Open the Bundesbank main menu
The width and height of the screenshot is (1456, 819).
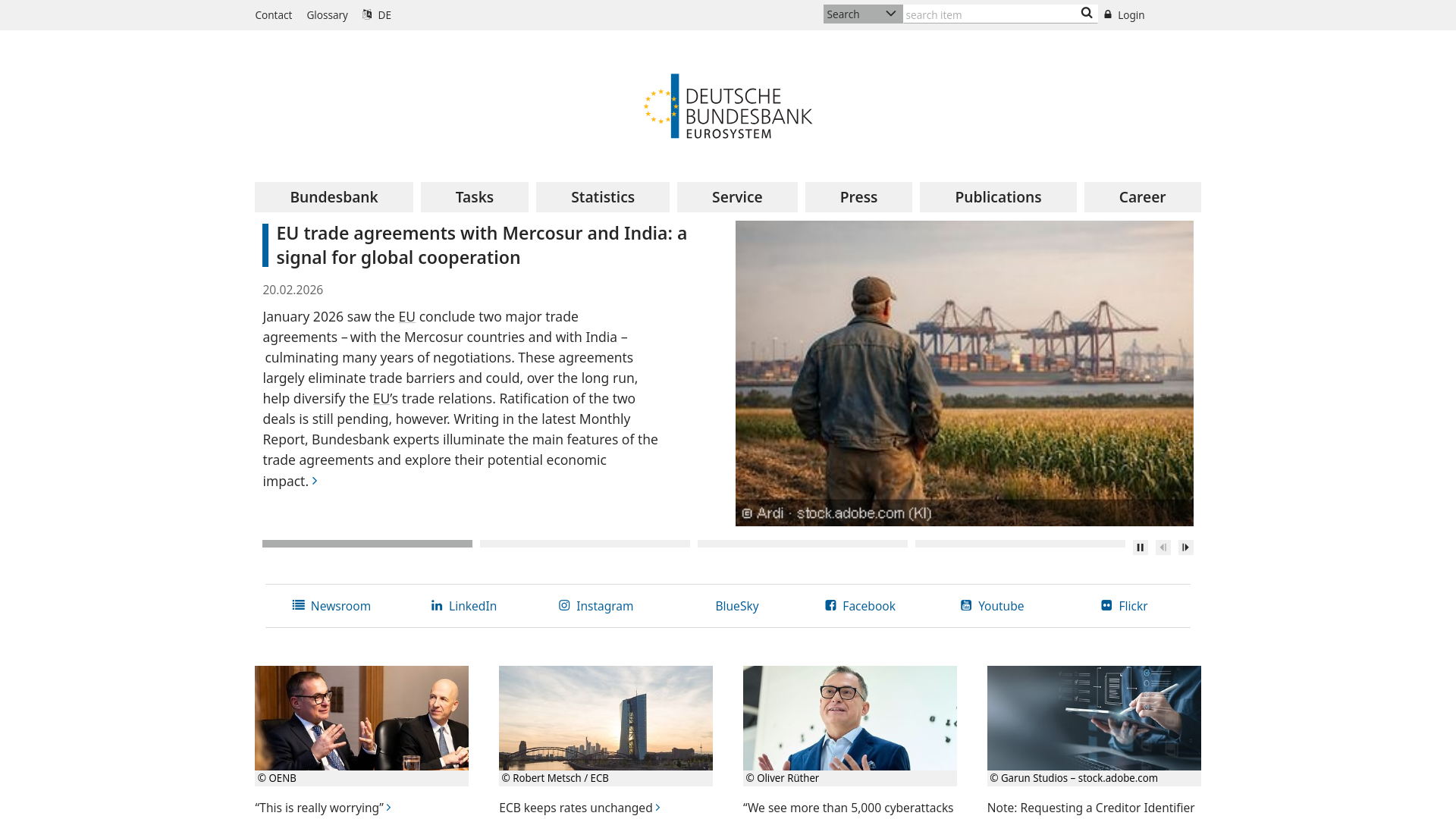(x=334, y=197)
